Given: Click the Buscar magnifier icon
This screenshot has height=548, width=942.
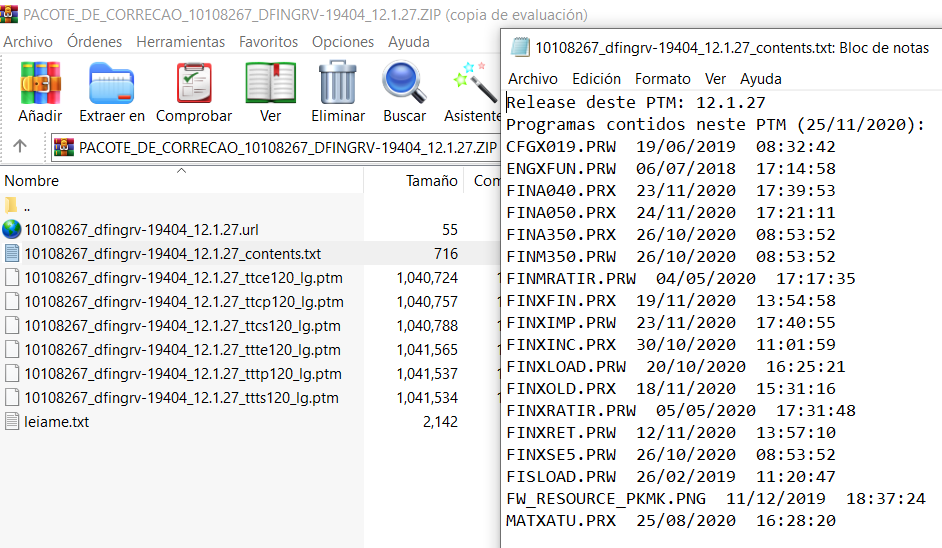Looking at the screenshot, I should pyautogui.click(x=404, y=84).
